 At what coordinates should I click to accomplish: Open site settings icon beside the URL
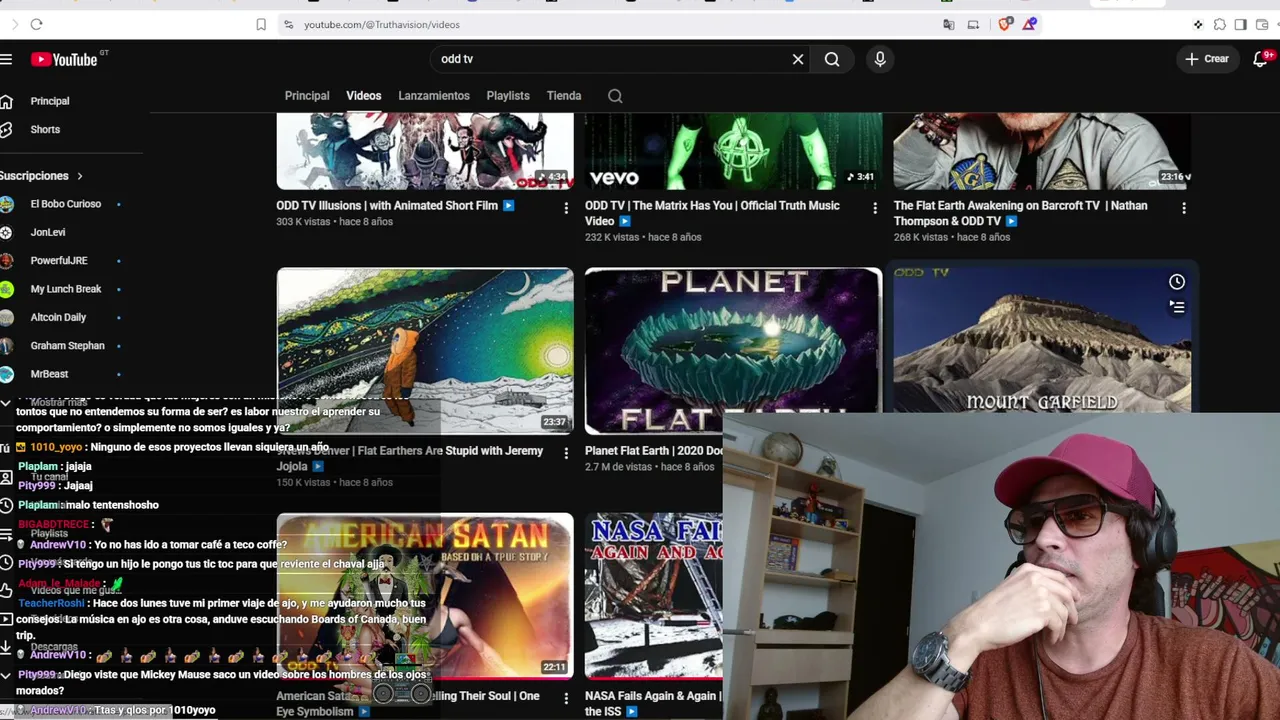coord(288,24)
